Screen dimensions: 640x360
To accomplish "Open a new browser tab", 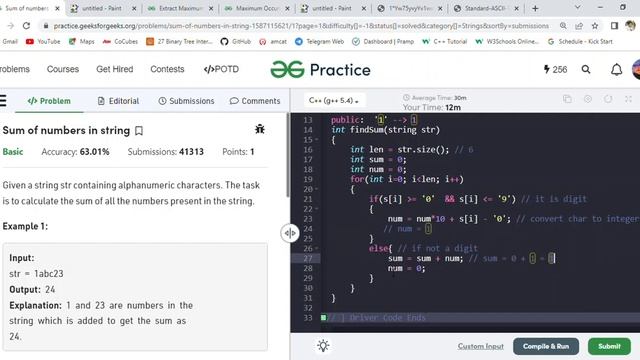I will coord(535,8).
